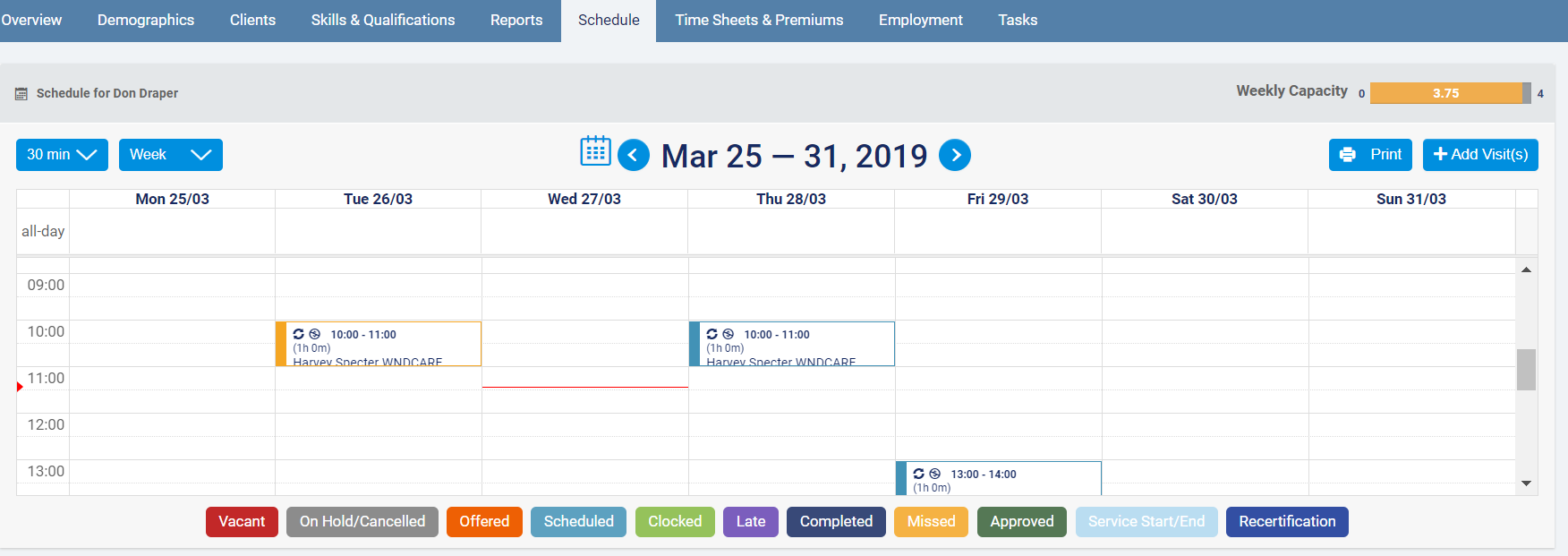Click the schedule icon beside Don Draper heading
1568x556 pixels.
pyautogui.click(x=21, y=93)
